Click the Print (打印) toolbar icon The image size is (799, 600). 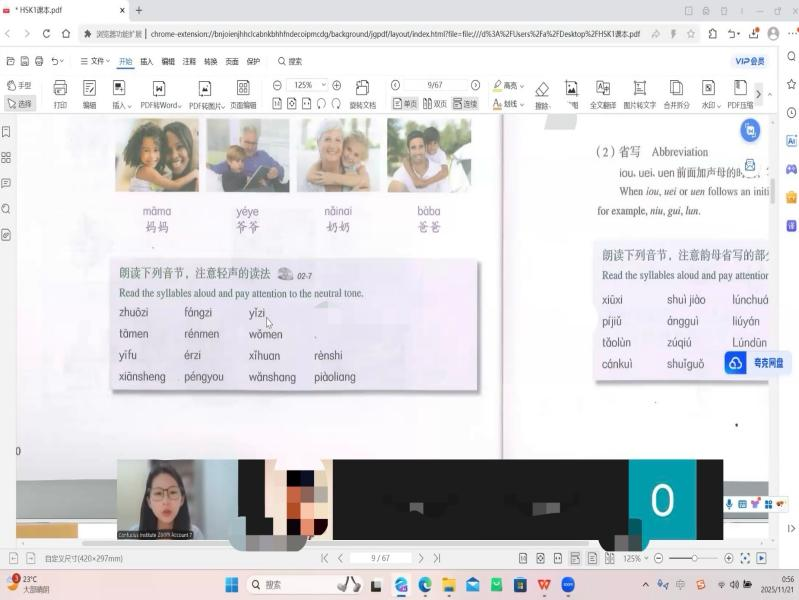pos(60,94)
